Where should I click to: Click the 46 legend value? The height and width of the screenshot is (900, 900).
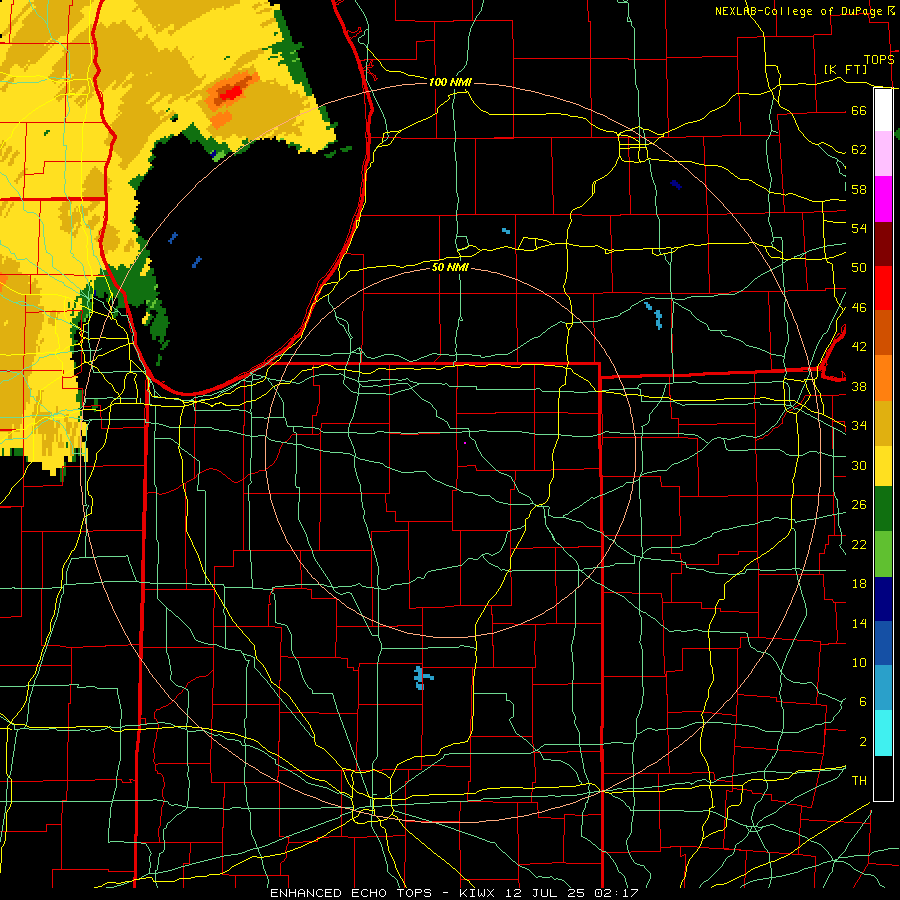(859, 308)
